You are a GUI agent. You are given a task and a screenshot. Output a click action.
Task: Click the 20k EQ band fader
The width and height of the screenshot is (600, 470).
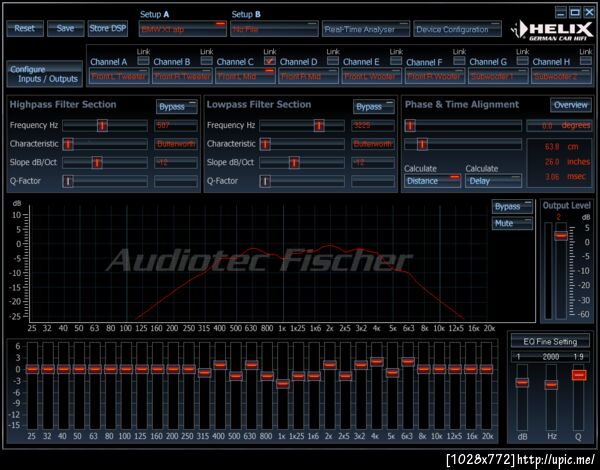[486, 369]
